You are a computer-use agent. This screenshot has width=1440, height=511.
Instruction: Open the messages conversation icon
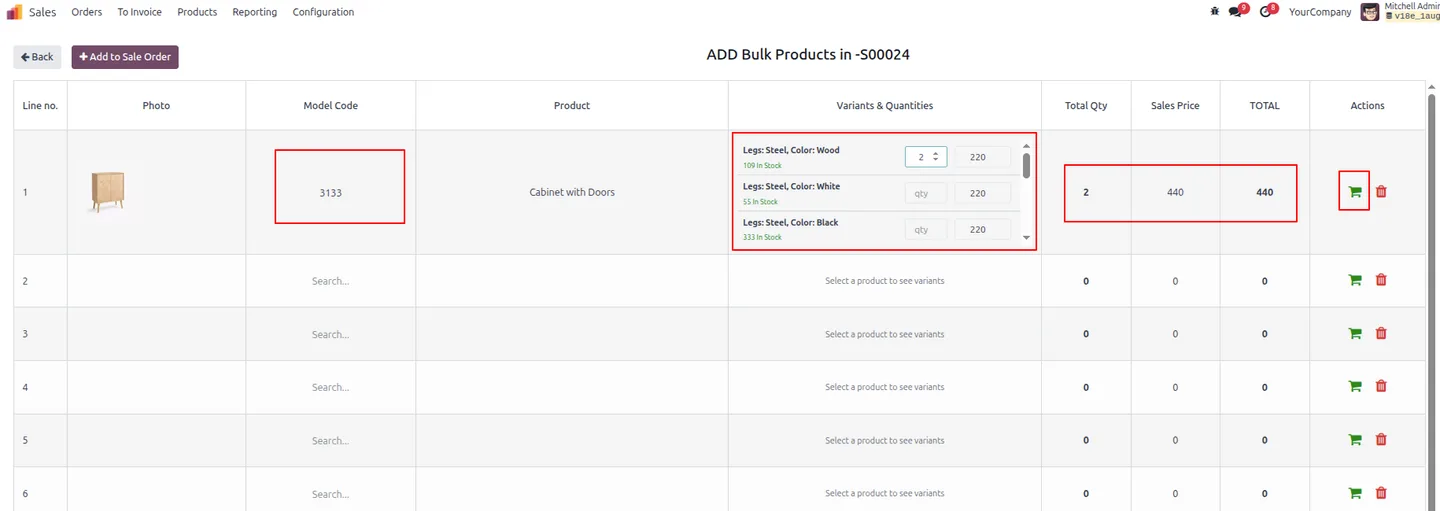pos(1236,12)
